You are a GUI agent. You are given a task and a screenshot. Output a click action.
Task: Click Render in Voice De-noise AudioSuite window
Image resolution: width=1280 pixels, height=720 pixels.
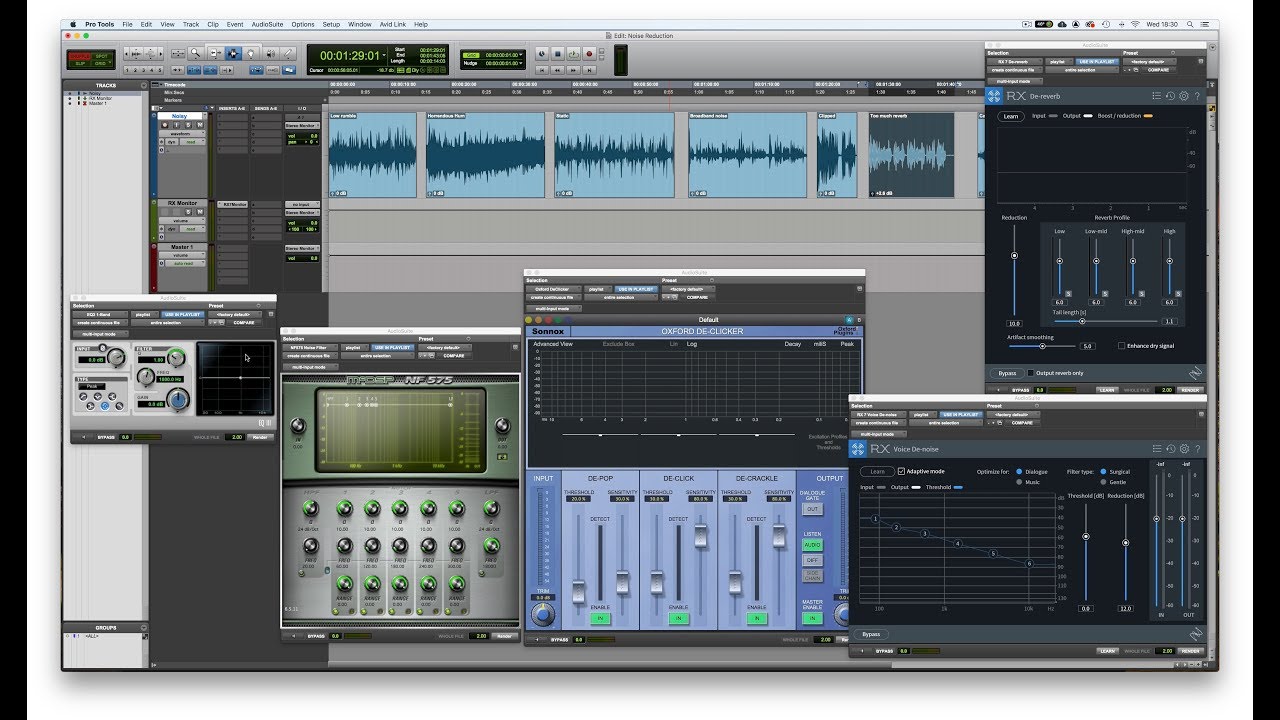click(x=1190, y=651)
